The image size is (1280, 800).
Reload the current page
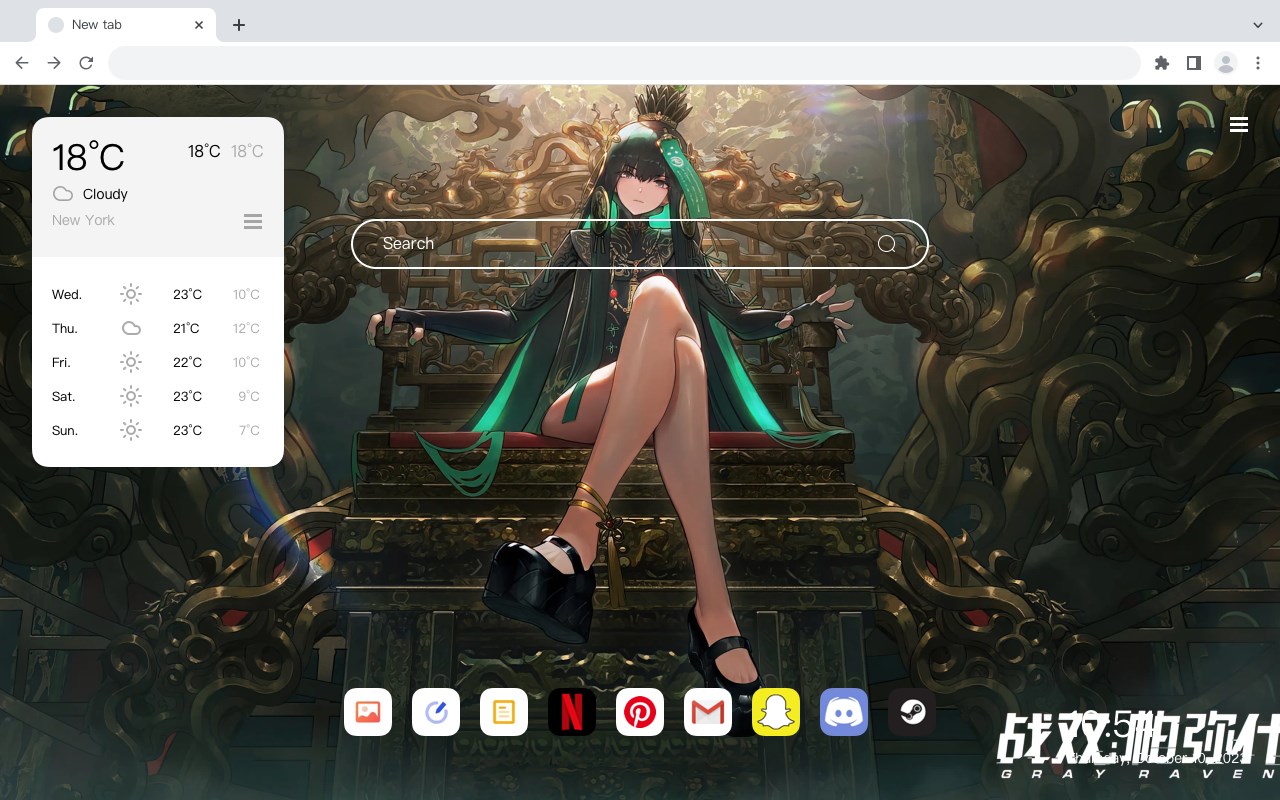[x=86, y=63]
